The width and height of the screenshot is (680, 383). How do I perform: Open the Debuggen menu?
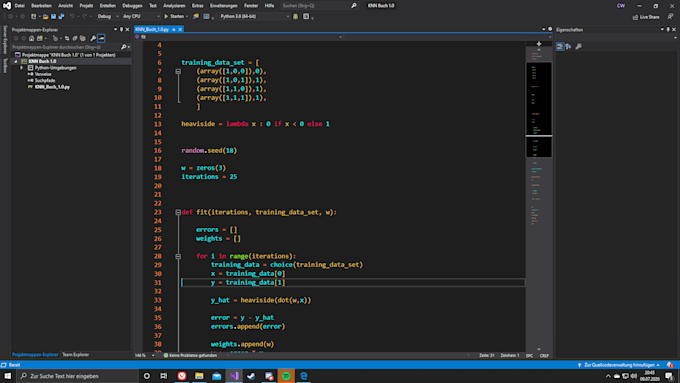click(132, 6)
